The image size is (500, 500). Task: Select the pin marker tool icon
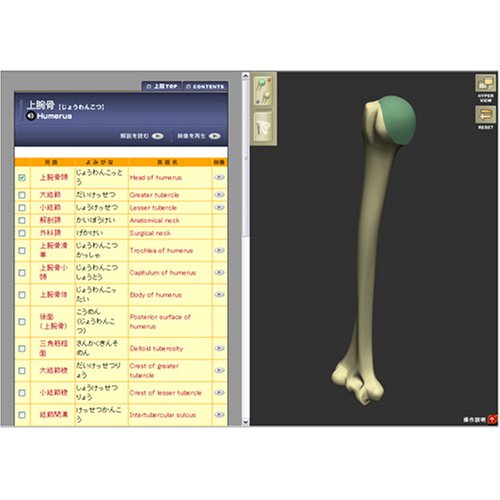263,91
